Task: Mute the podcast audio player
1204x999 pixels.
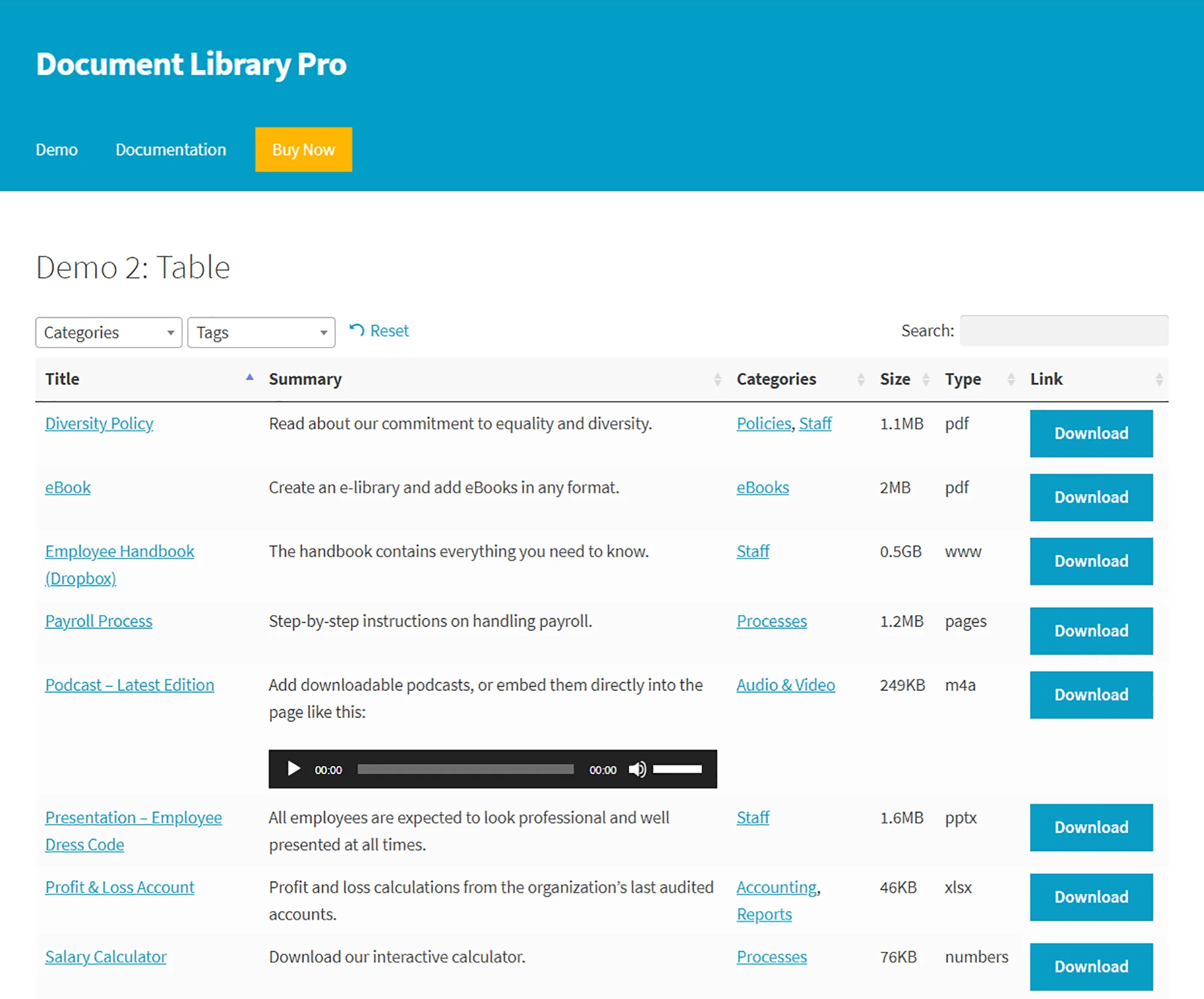Action: click(637, 769)
